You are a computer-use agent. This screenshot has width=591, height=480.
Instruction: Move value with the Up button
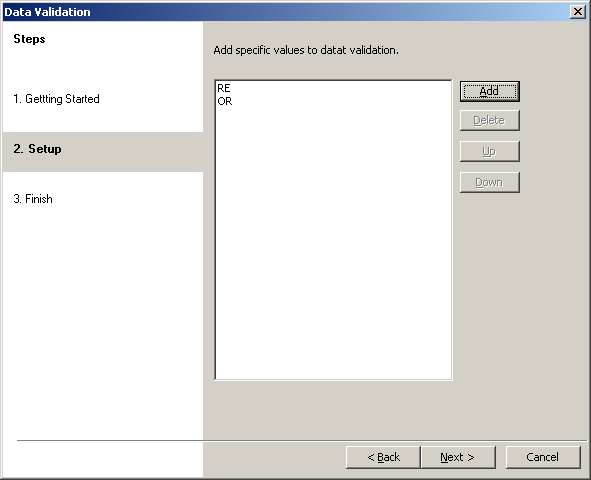(490, 151)
